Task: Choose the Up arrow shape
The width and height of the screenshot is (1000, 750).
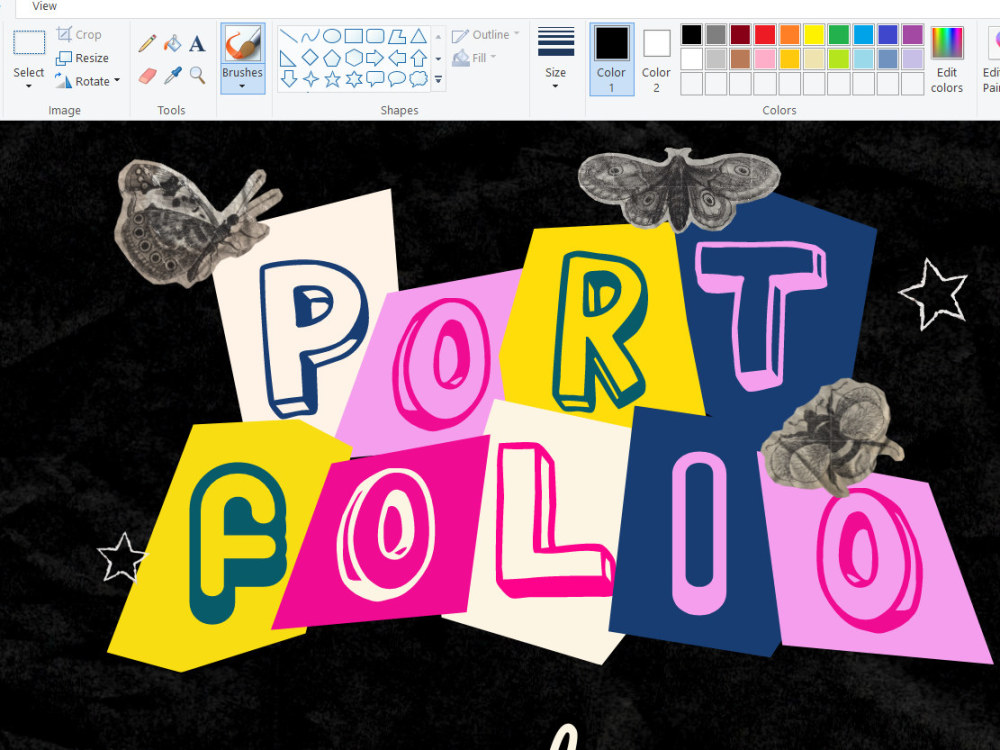Action: [418, 58]
